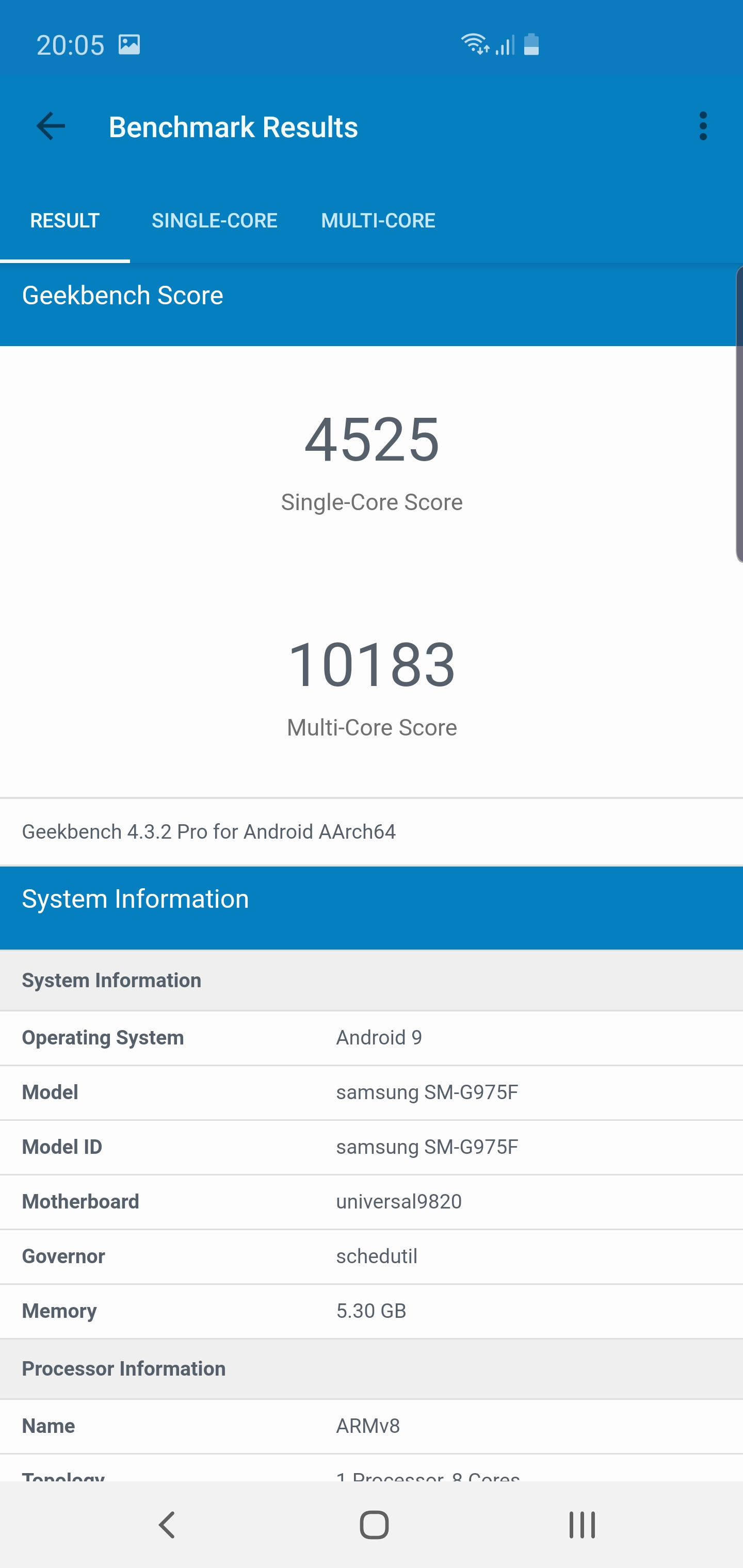Viewport: 743px width, 1568px height.
Task: Tap the picture notification icon in status bar
Action: [129, 45]
